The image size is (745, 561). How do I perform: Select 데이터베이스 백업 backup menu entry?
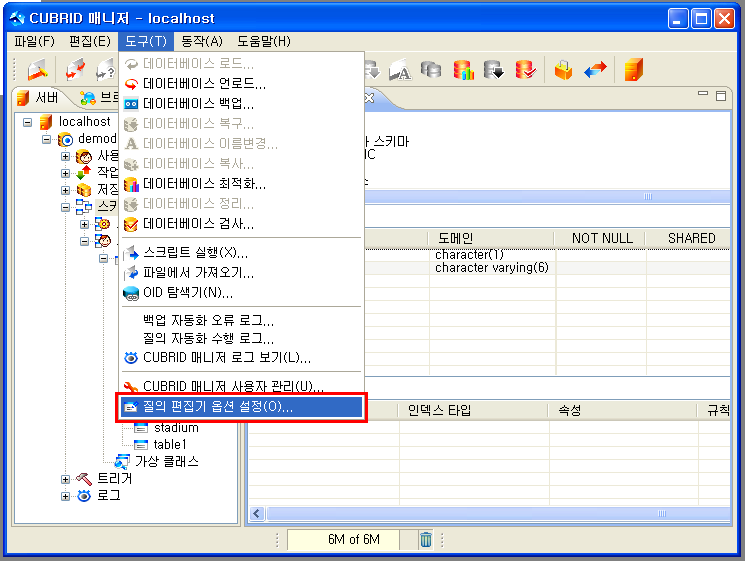[198, 103]
